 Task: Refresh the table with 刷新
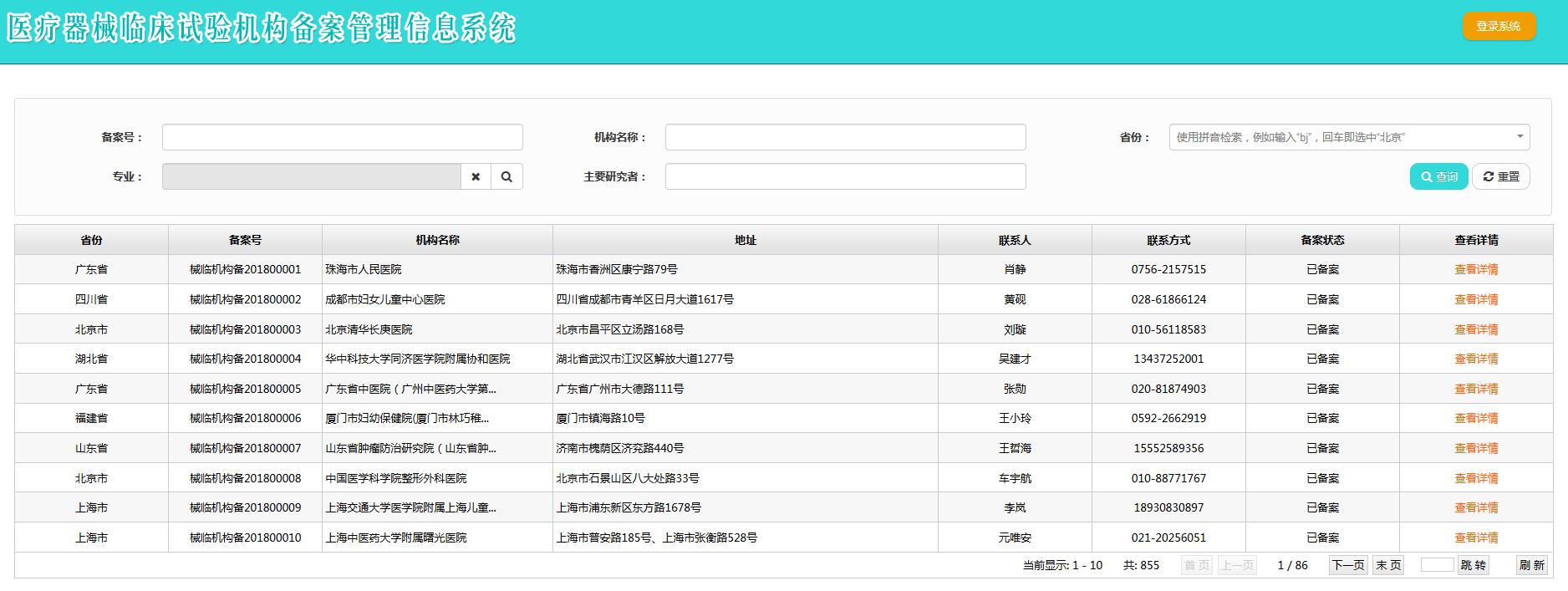coord(1531,565)
